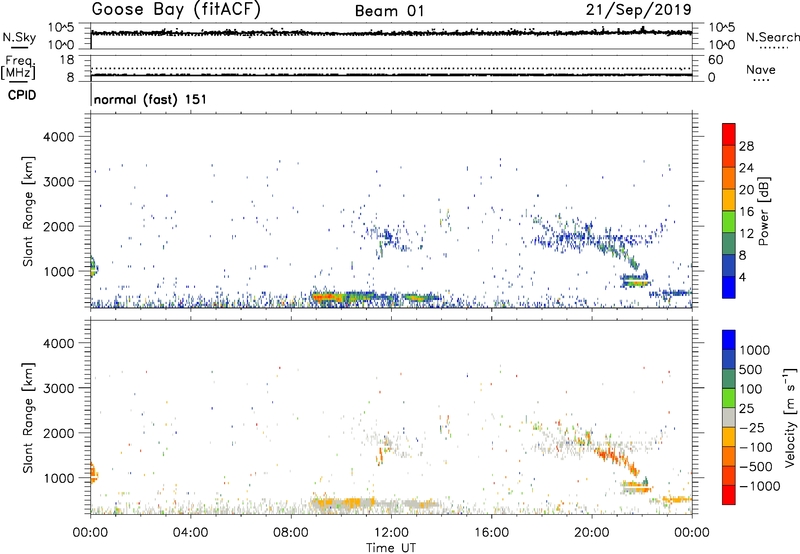Viewport: 800px width, 554px height.
Task: Click the Power [dB] colorbar title
Action: [763, 211]
